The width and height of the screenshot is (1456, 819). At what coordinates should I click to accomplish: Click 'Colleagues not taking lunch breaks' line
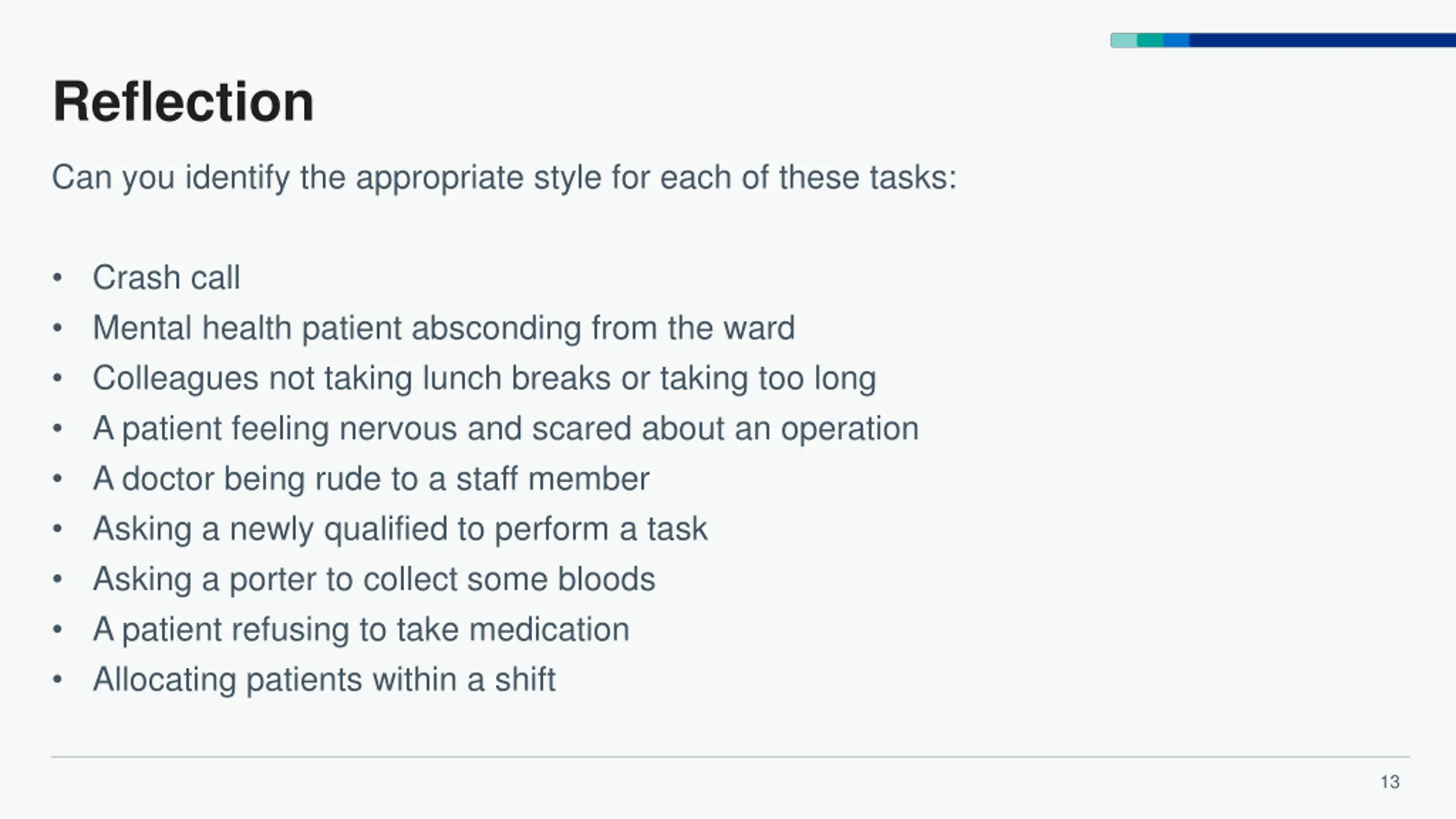485,378
